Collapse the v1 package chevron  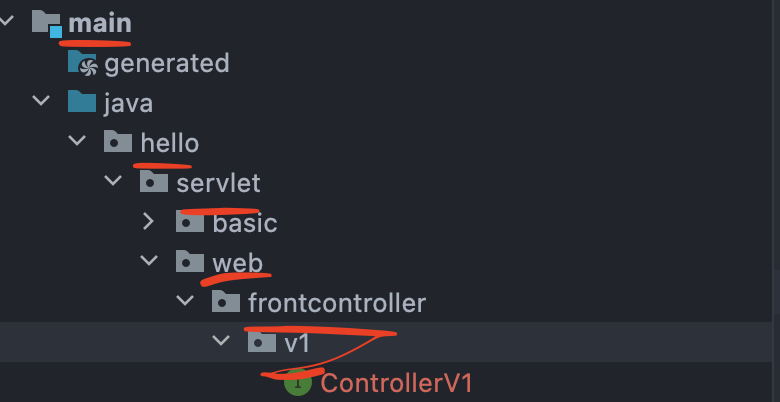pos(221,341)
